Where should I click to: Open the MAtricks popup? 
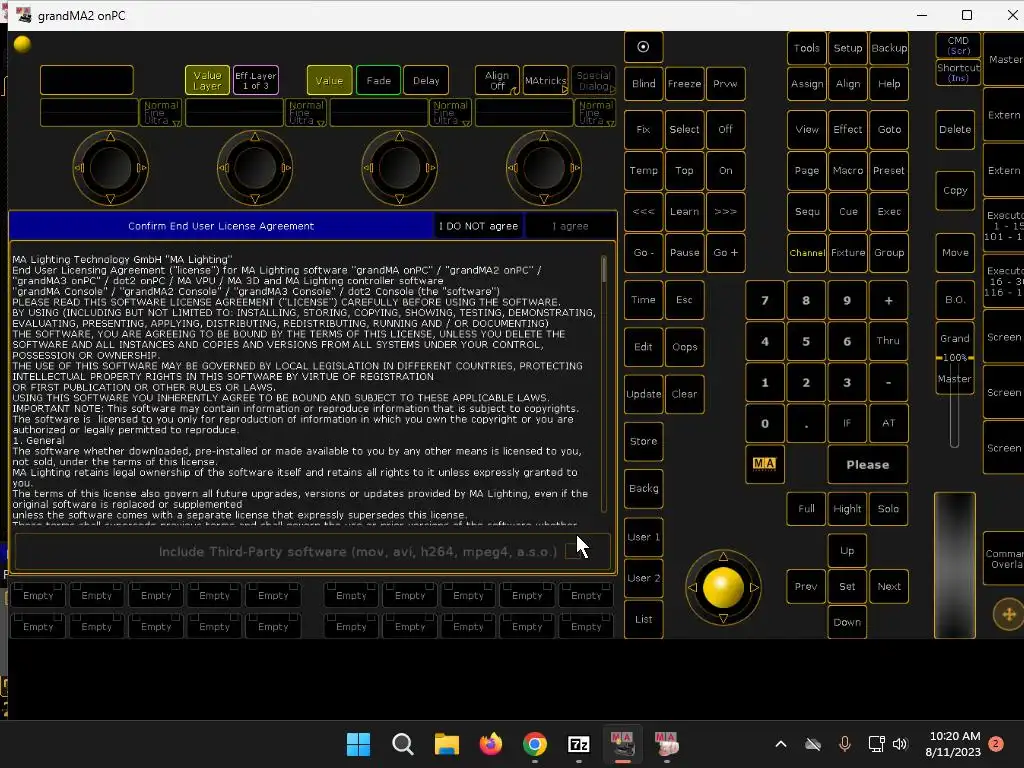(545, 80)
